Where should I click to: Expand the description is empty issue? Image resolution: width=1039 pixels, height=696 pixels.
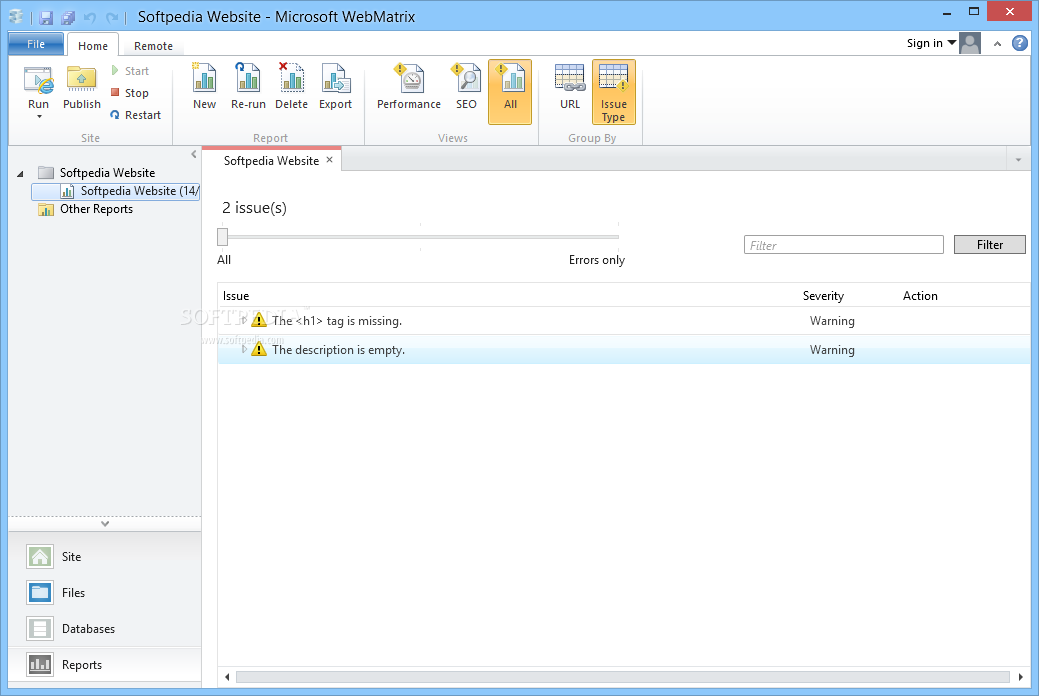pos(244,349)
